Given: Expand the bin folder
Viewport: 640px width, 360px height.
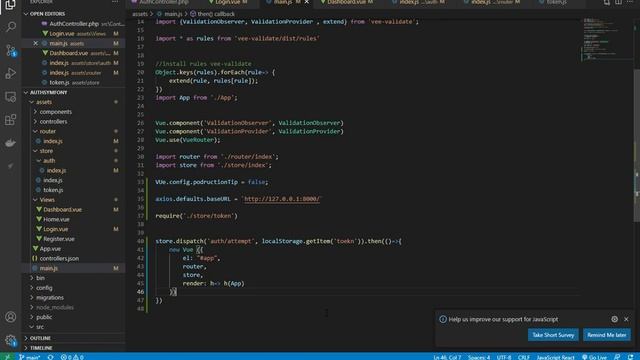Looking at the screenshot, I should tap(32, 278).
